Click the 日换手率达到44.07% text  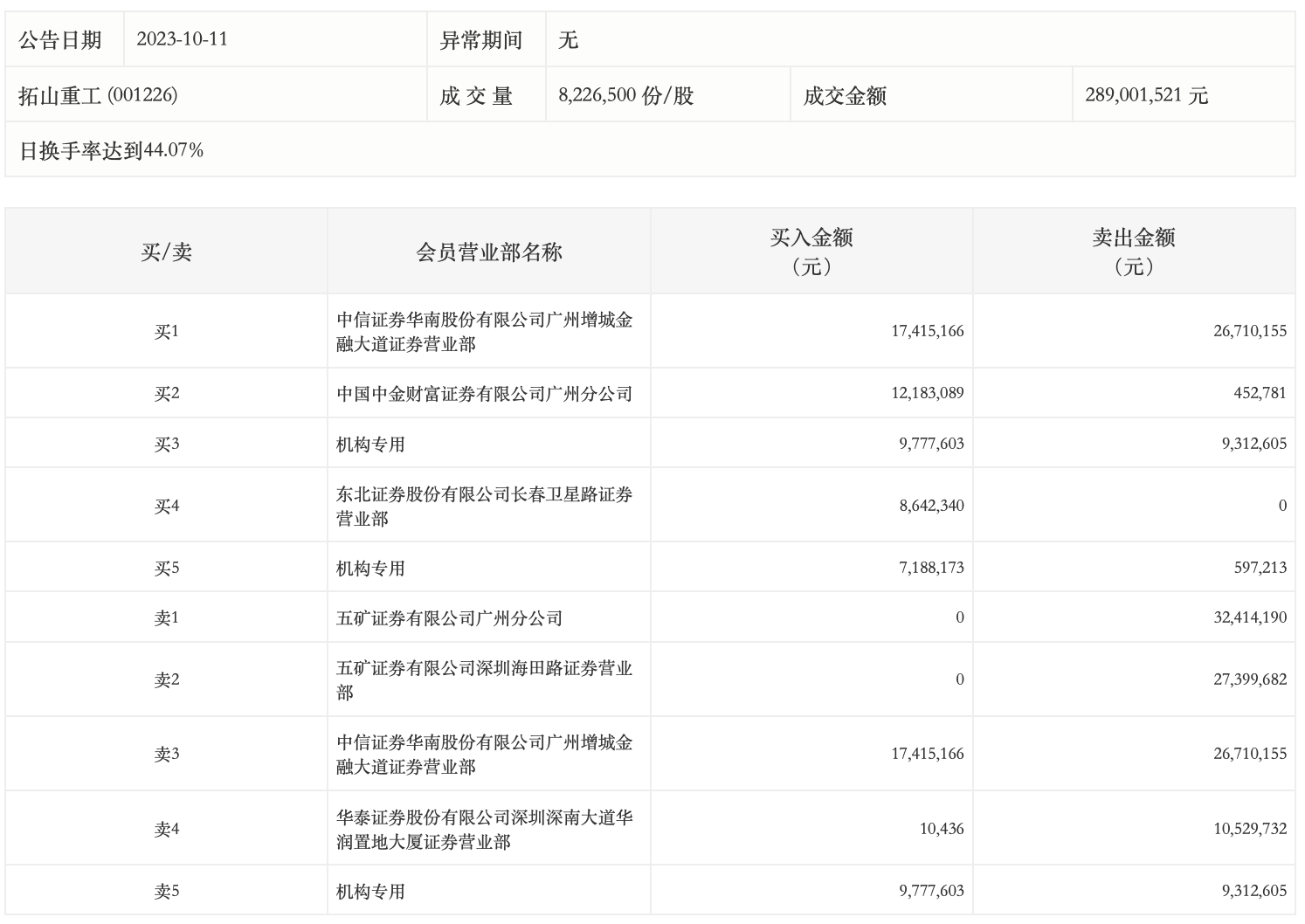point(111,150)
